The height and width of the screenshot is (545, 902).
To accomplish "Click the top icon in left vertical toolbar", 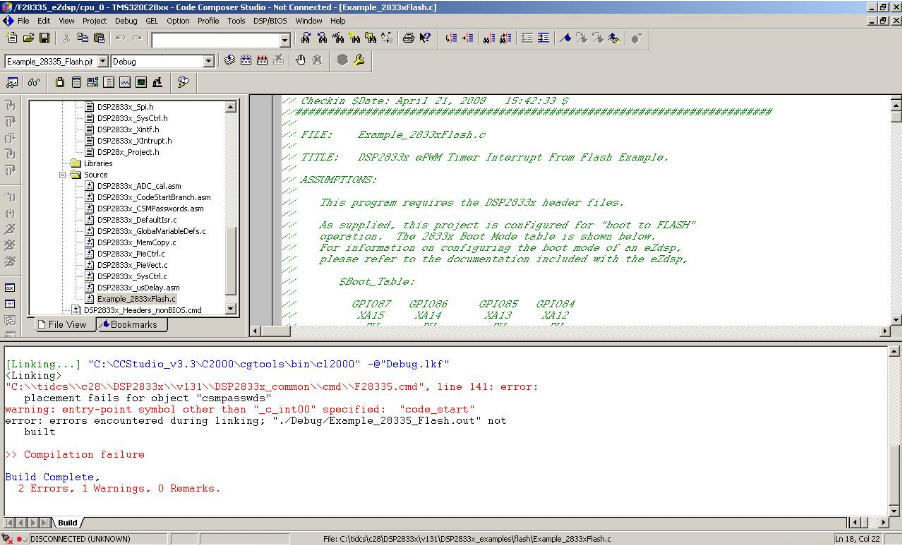I will (x=10, y=106).
